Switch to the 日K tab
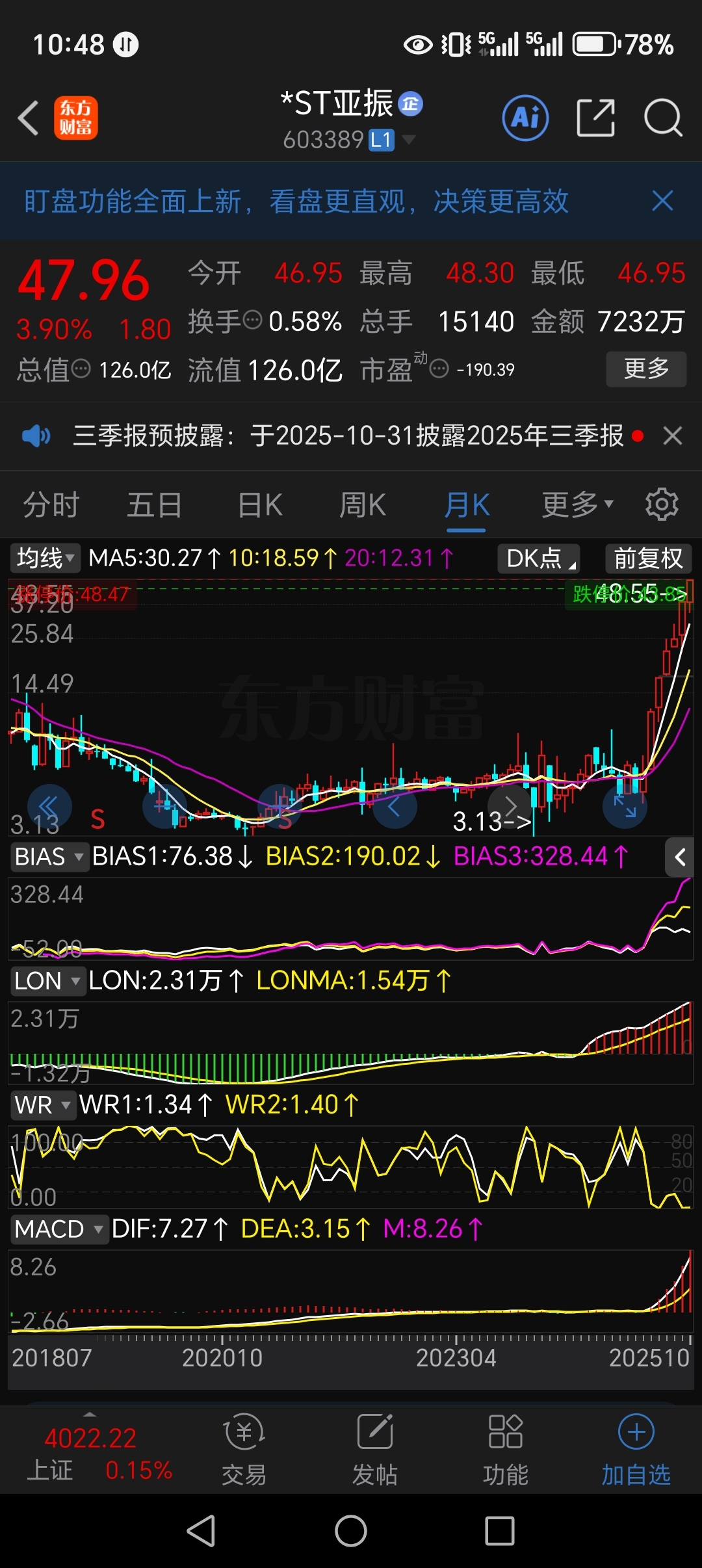702x1568 pixels. [260, 505]
